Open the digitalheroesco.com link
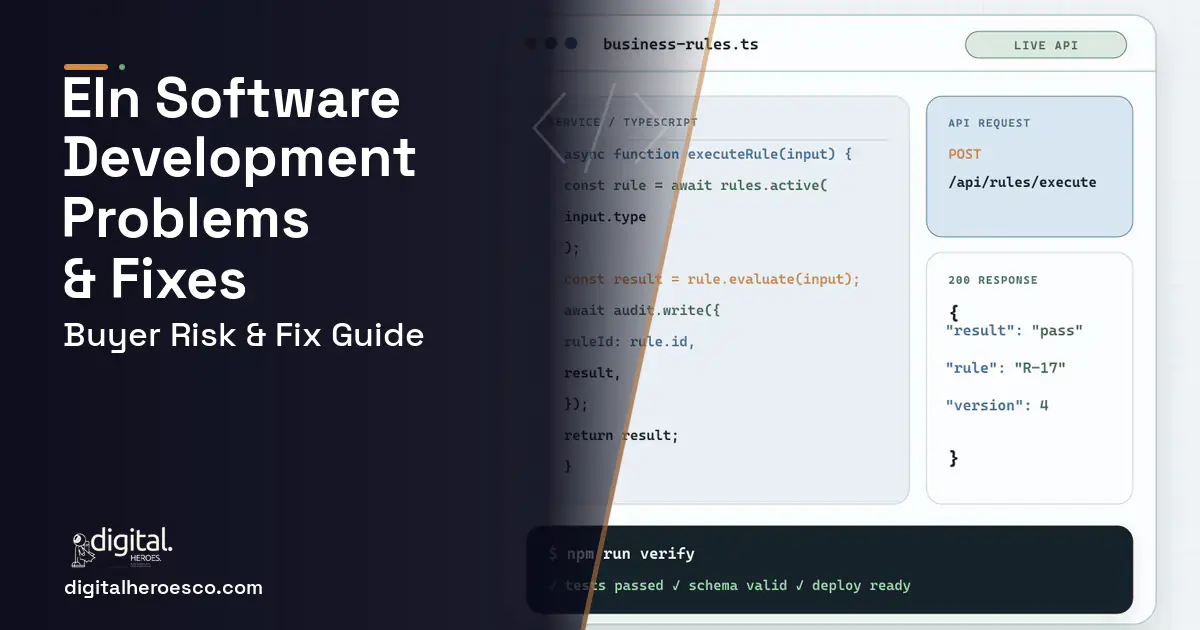 coord(163,588)
